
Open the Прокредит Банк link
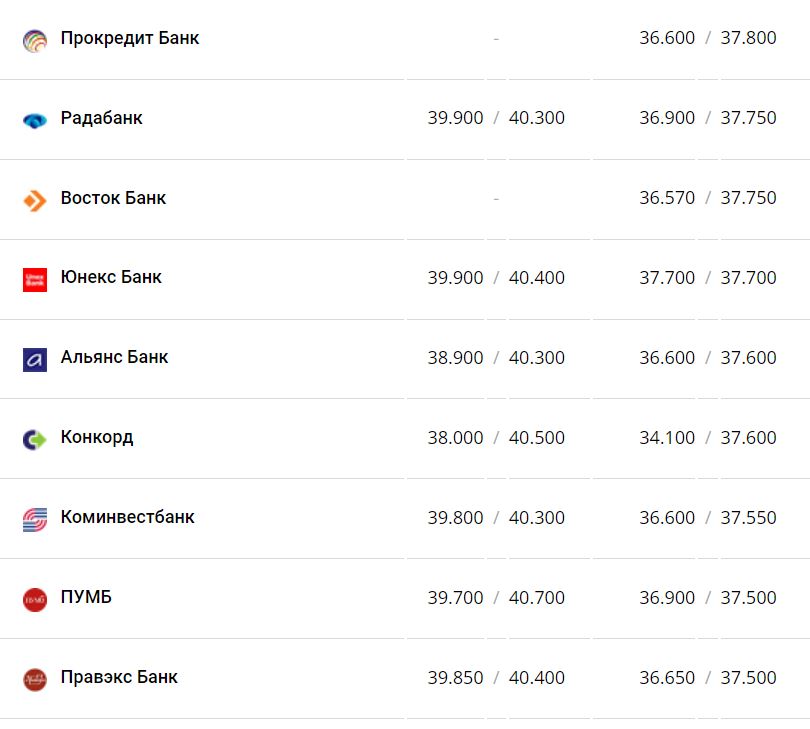[x=130, y=38]
